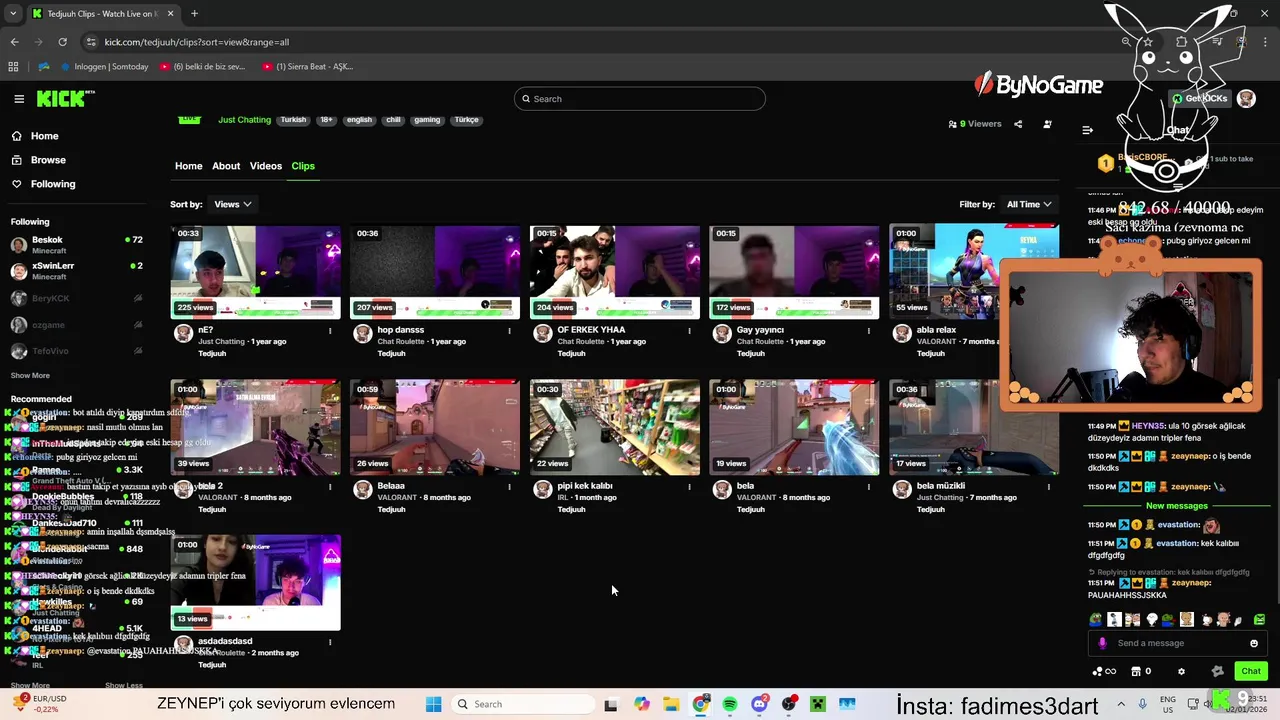Screen dimensions: 1280x720
Task: Click the Kick search field
Action: tap(640, 99)
